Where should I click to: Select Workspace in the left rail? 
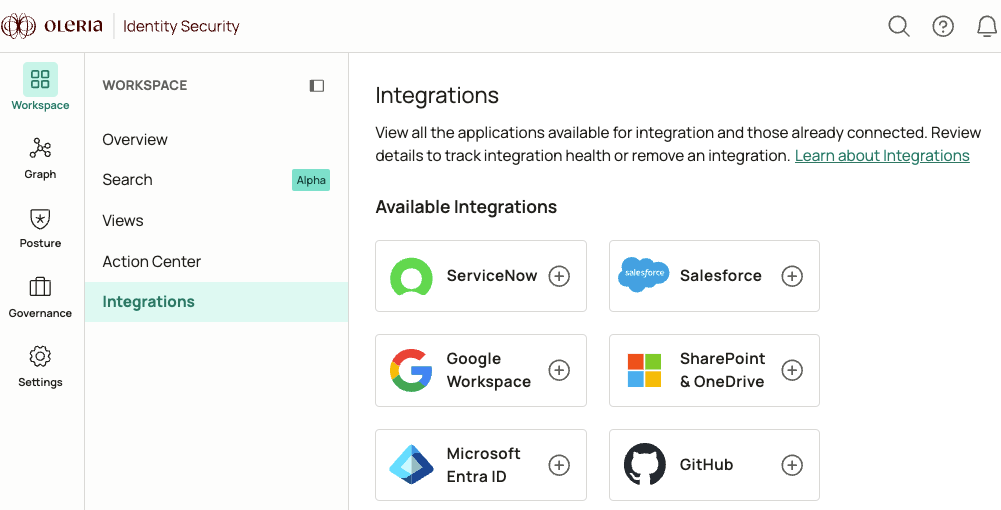[x=40, y=87]
